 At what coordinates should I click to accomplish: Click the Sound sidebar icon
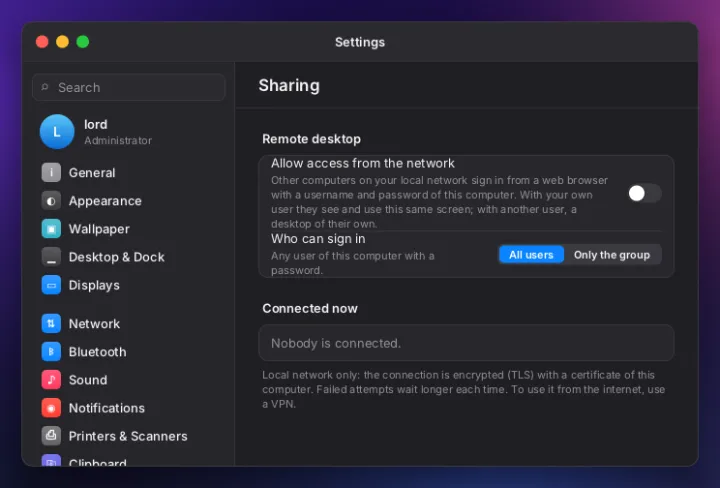pyautogui.click(x=51, y=380)
